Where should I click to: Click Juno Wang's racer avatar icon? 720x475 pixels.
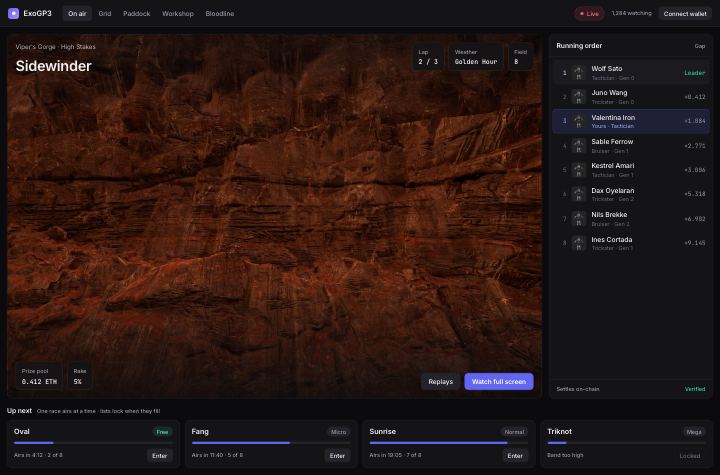[579, 97]
